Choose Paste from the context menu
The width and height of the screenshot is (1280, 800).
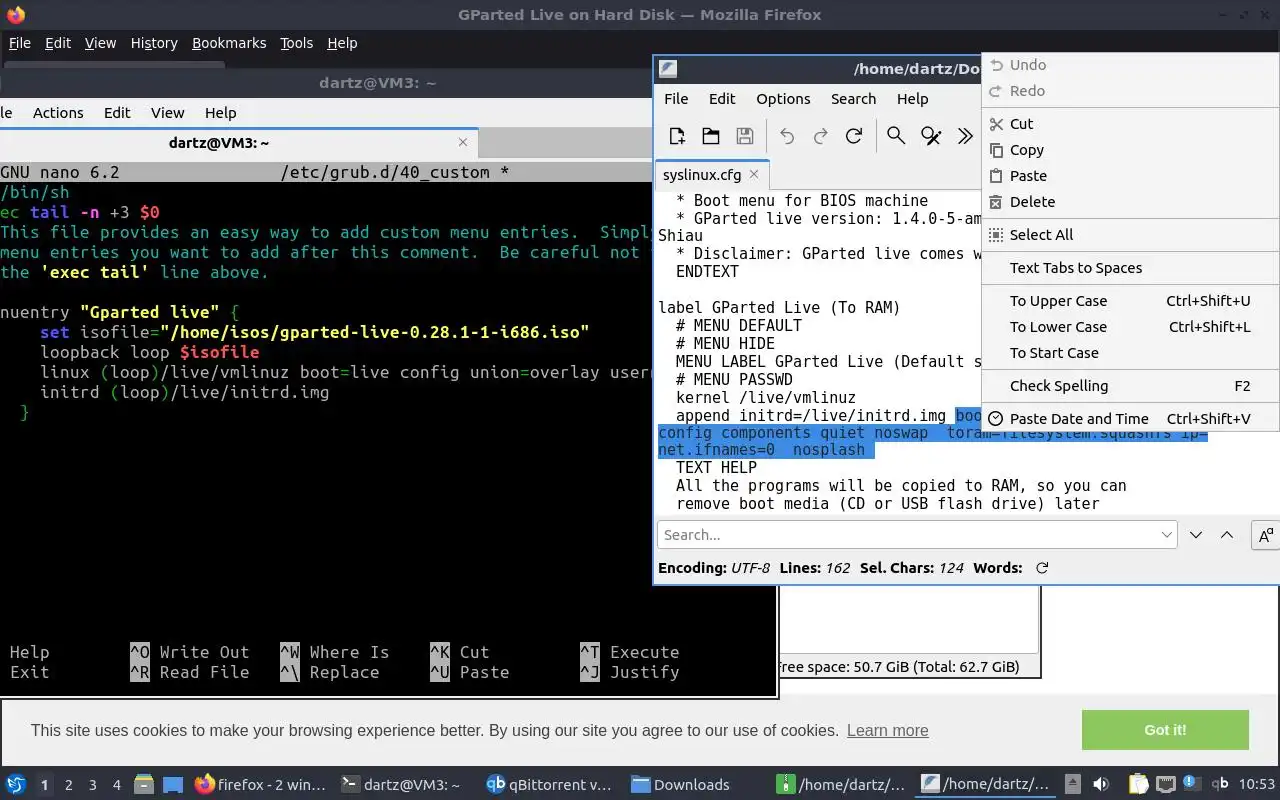pos(1130,176)
